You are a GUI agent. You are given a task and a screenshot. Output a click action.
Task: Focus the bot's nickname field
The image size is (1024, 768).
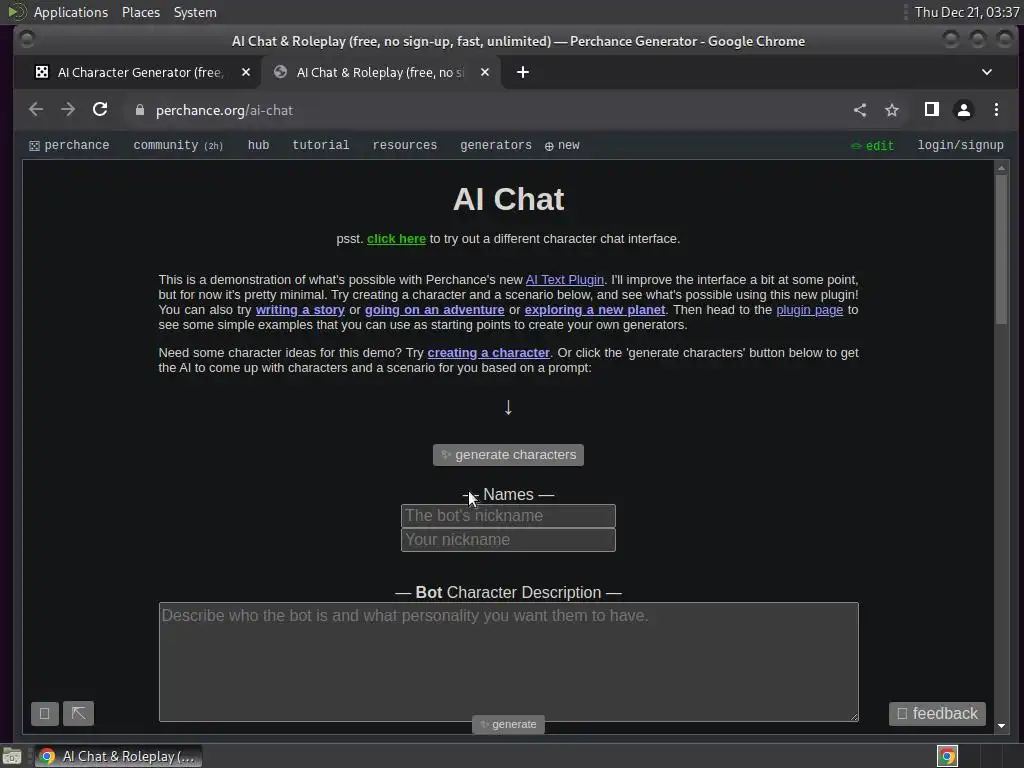[x=508, y=516]
